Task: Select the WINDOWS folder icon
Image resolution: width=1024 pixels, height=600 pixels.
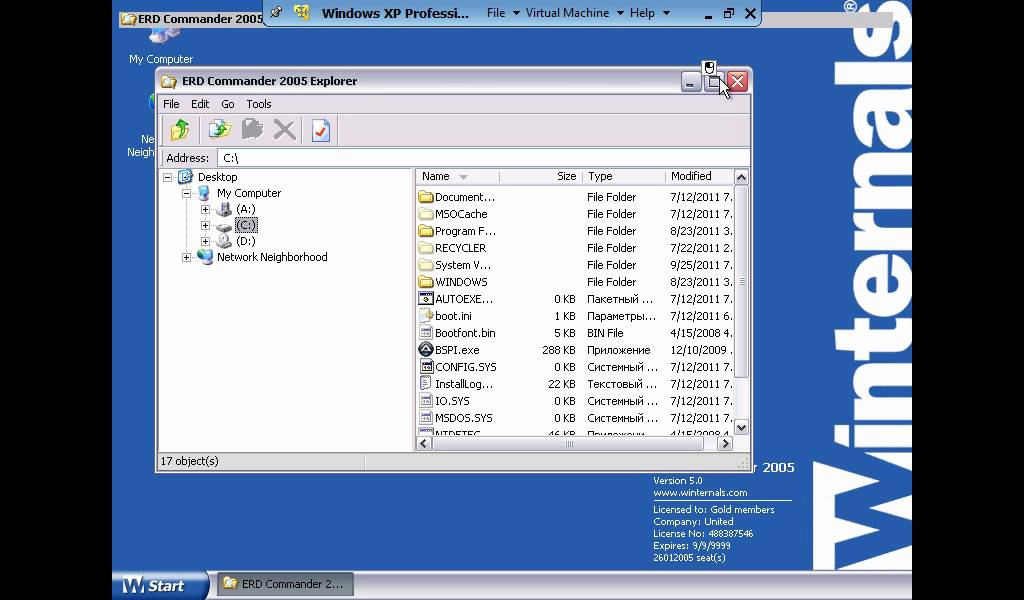Action: 426,282
